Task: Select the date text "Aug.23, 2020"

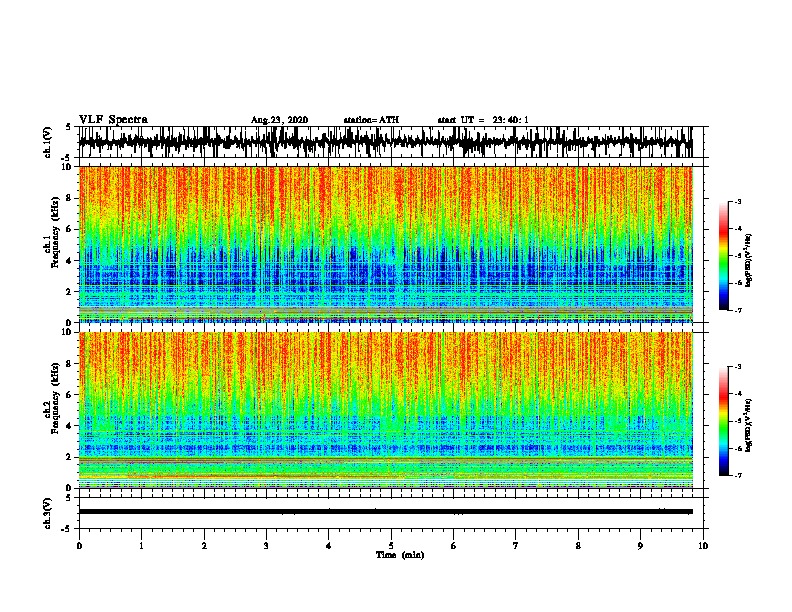Action: [279, 120]
